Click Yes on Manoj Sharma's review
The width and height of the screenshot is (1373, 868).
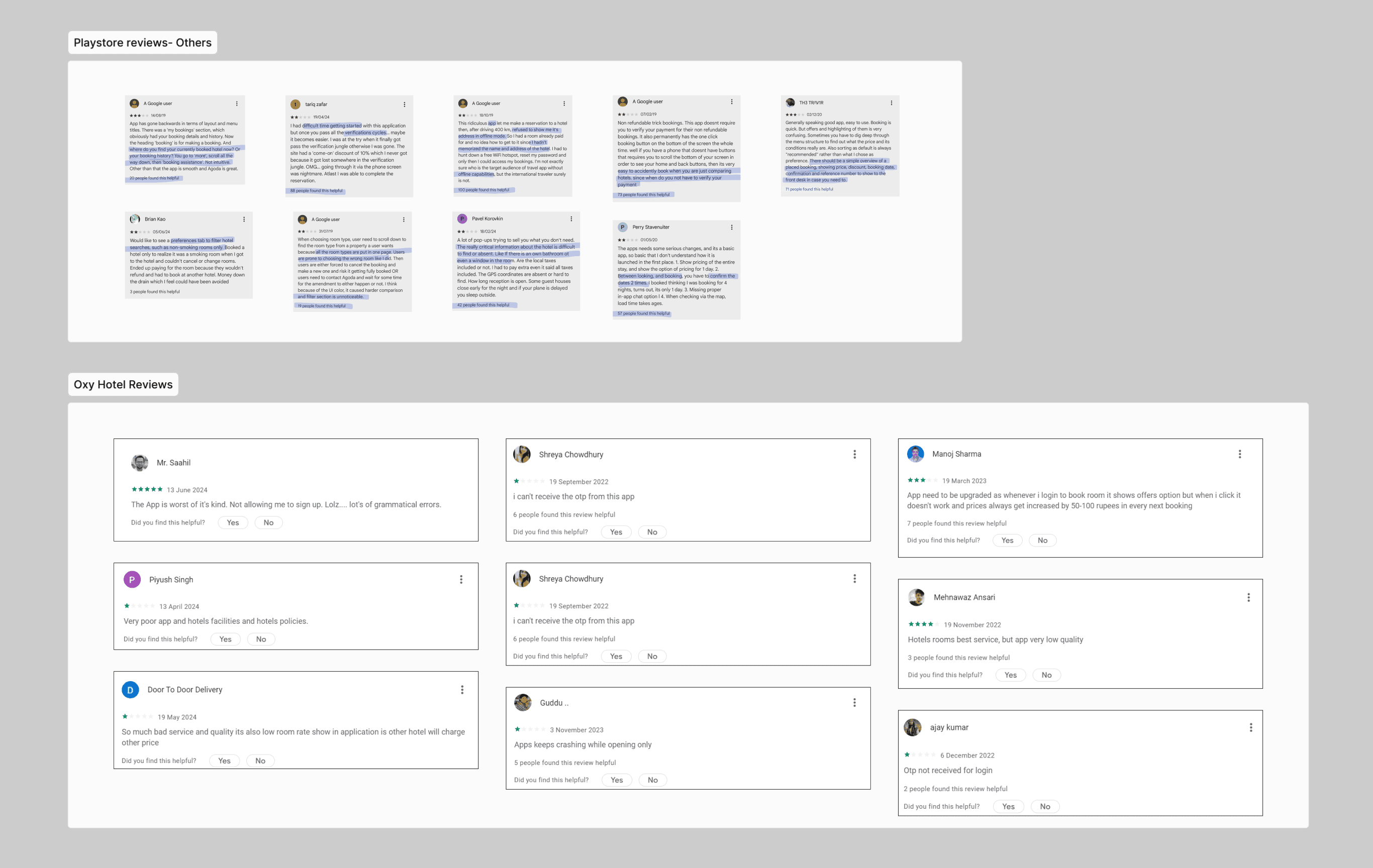click(x=1007, y=540)
